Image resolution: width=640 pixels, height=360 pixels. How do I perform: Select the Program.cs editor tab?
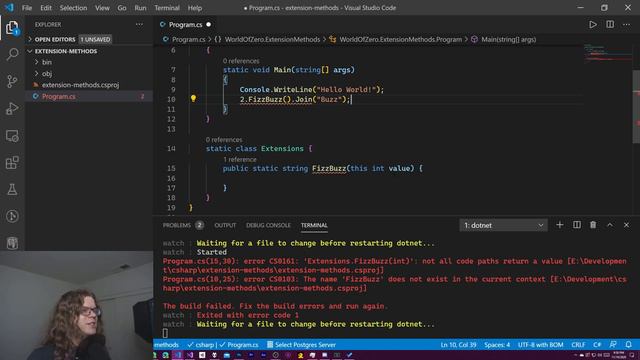coord(185,24)
